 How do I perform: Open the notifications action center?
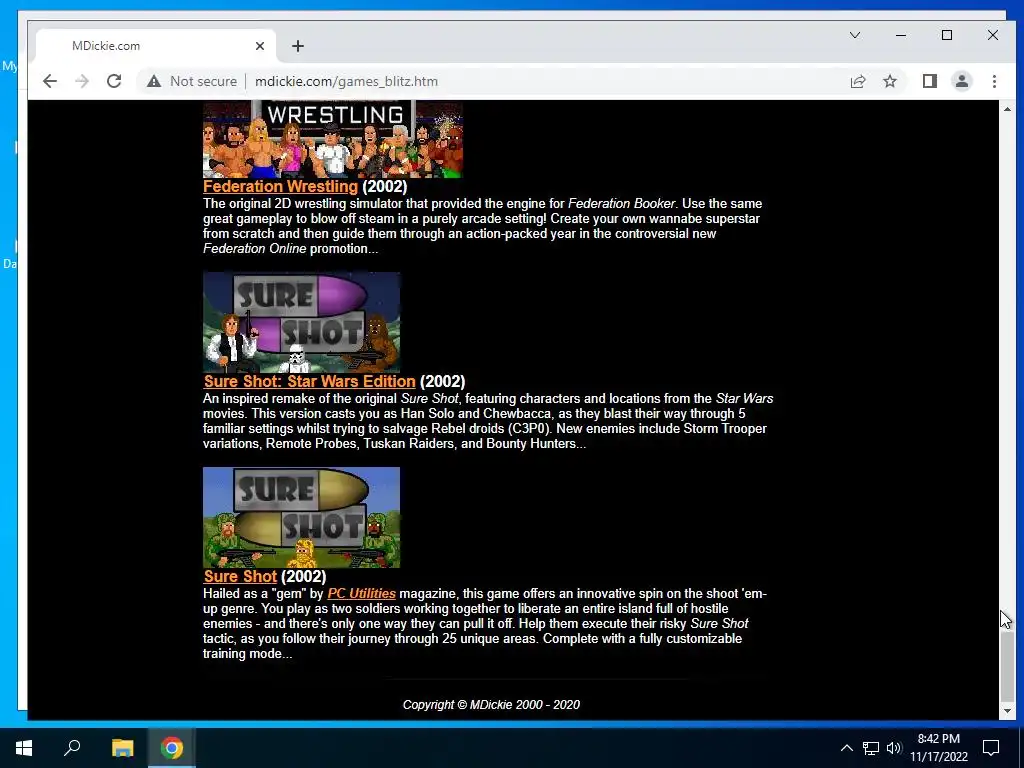(x=991, y=748)
